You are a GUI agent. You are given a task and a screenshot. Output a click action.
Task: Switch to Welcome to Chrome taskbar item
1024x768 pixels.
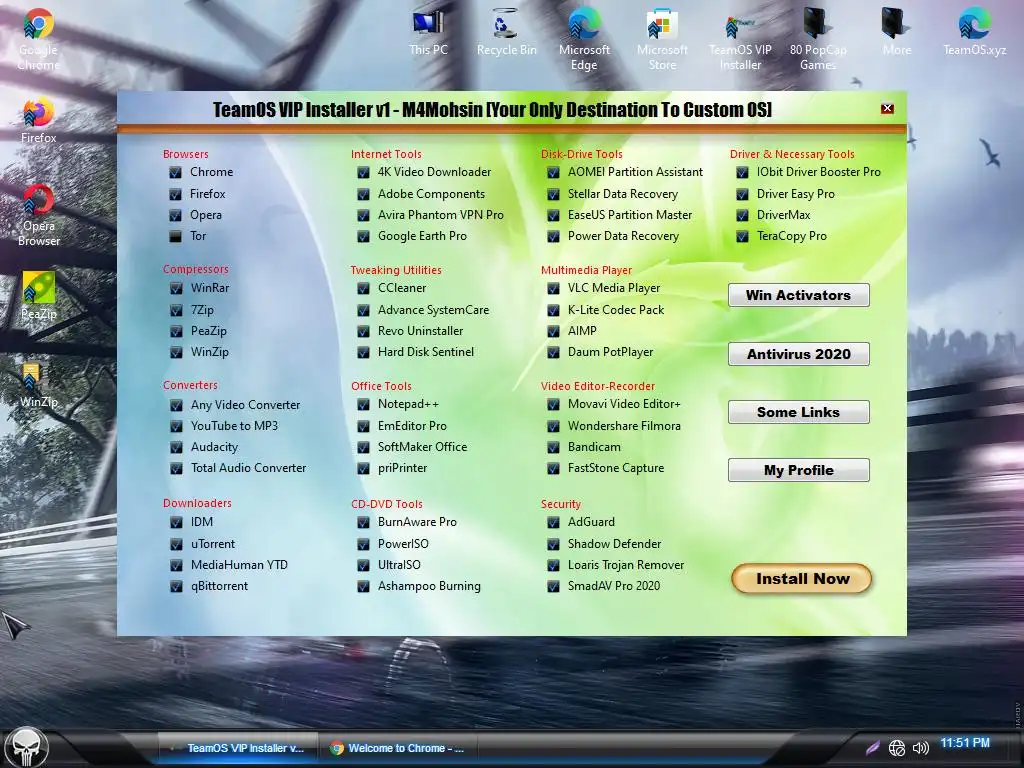point(398,748)
